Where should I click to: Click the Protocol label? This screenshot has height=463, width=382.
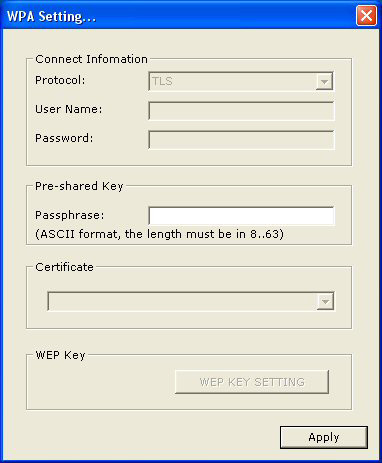point(60,80)
